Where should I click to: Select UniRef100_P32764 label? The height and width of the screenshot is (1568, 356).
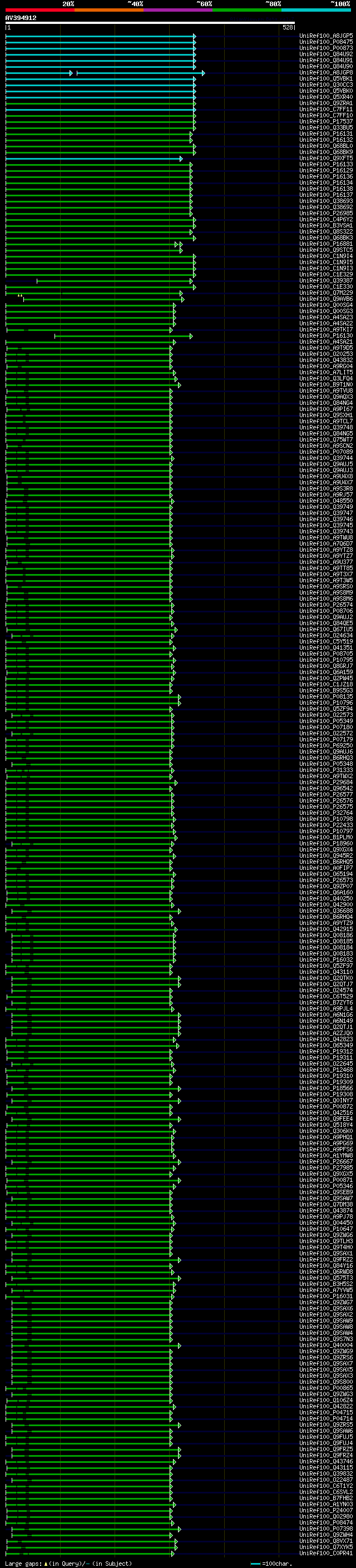[325, 813]
